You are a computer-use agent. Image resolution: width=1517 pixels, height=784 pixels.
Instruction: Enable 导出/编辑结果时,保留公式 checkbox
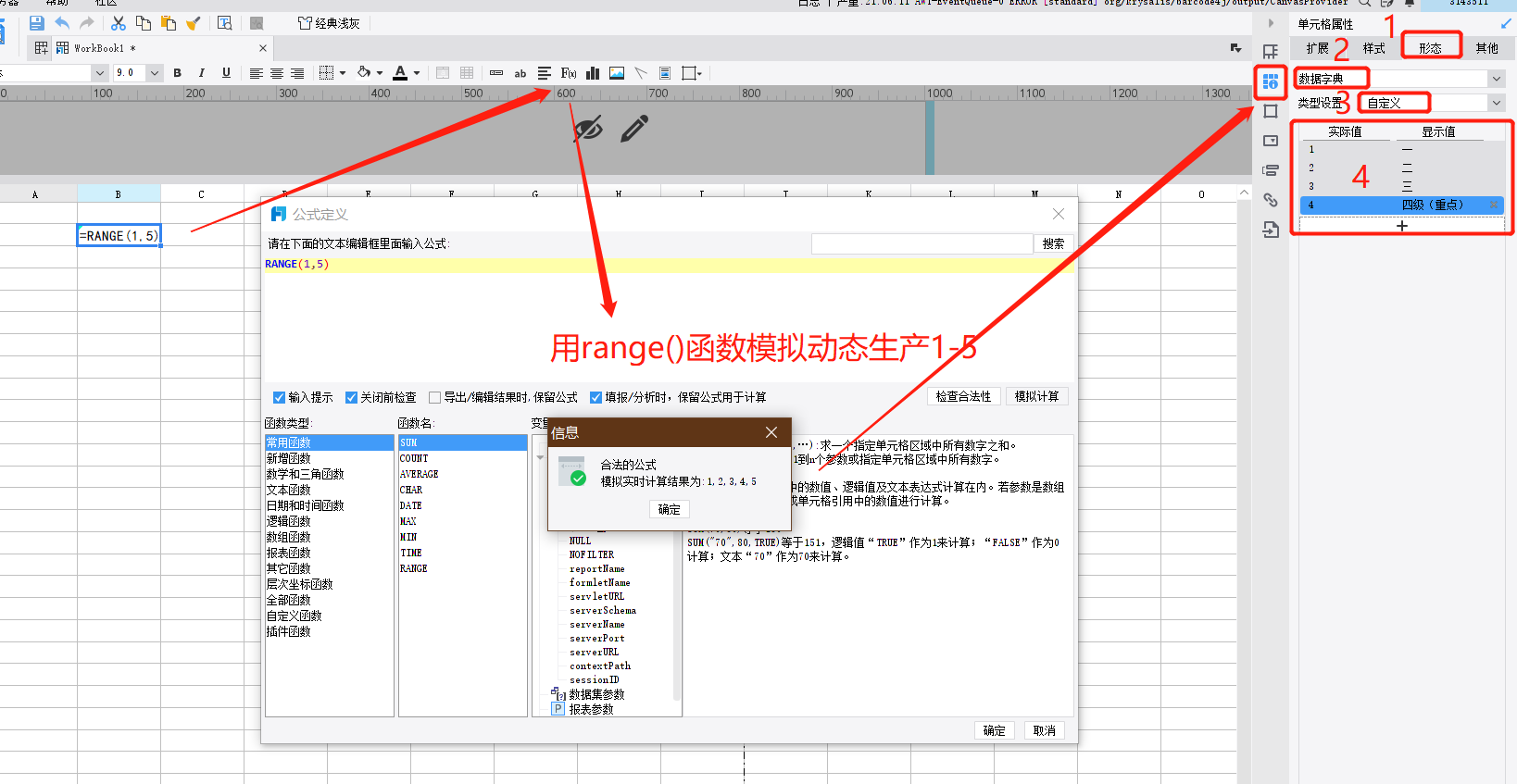click(x=434, y=397)
